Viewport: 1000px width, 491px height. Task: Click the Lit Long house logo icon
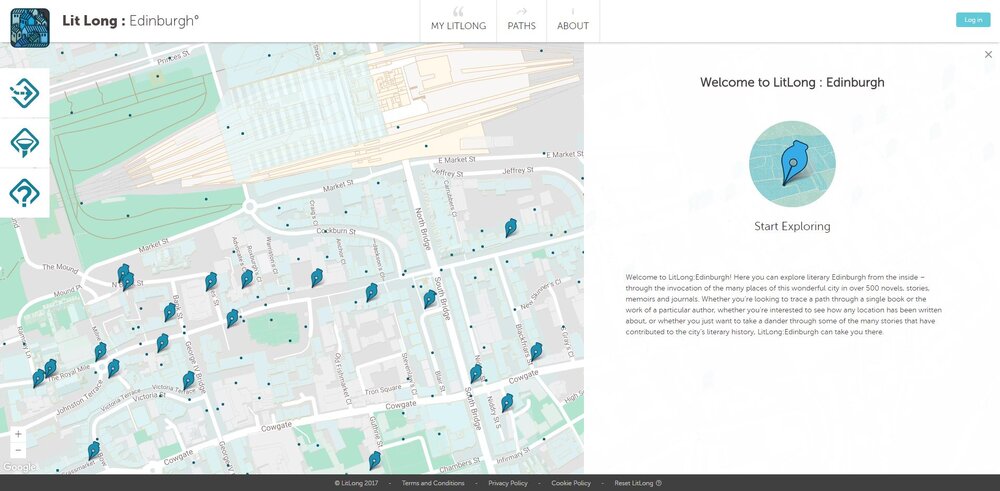30,27
